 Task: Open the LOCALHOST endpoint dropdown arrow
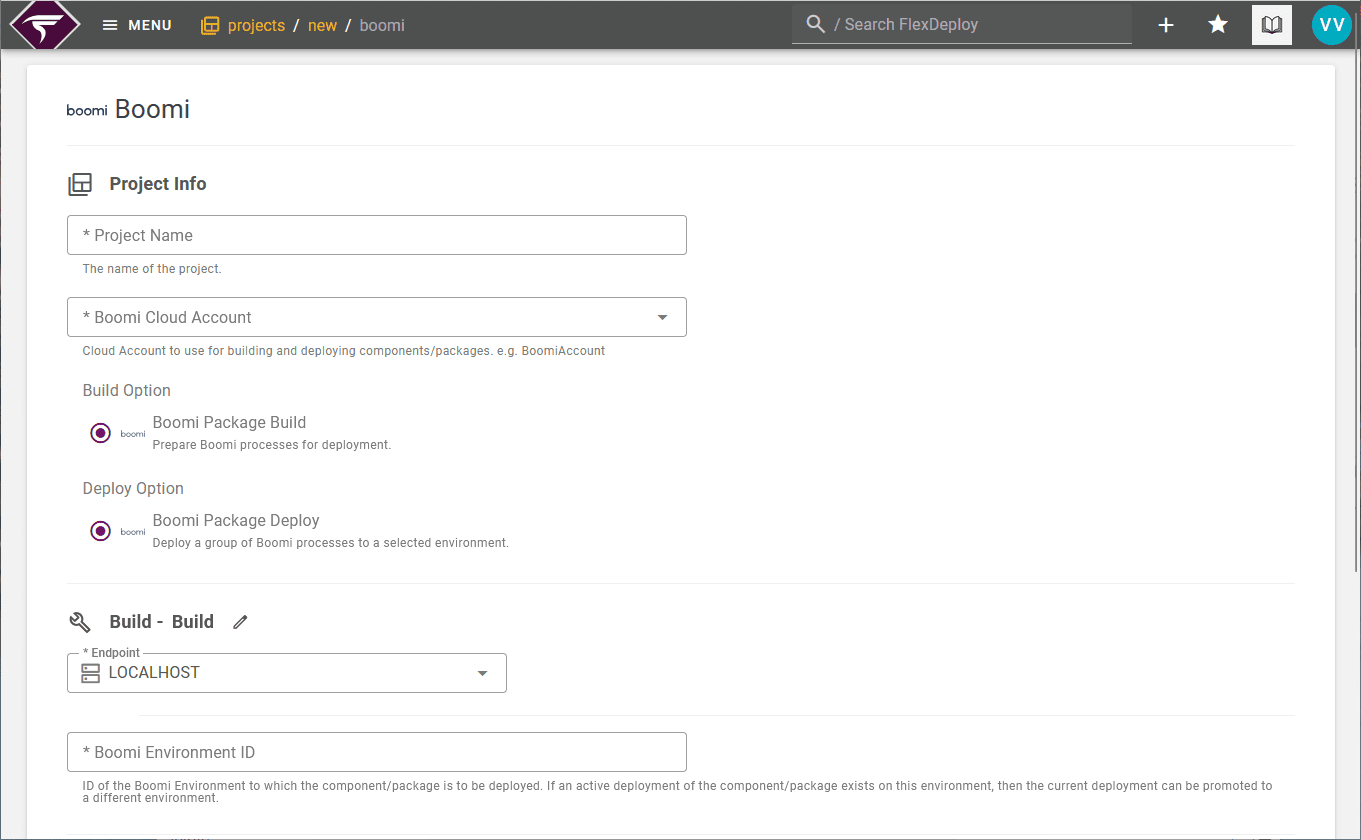[482, 673]
